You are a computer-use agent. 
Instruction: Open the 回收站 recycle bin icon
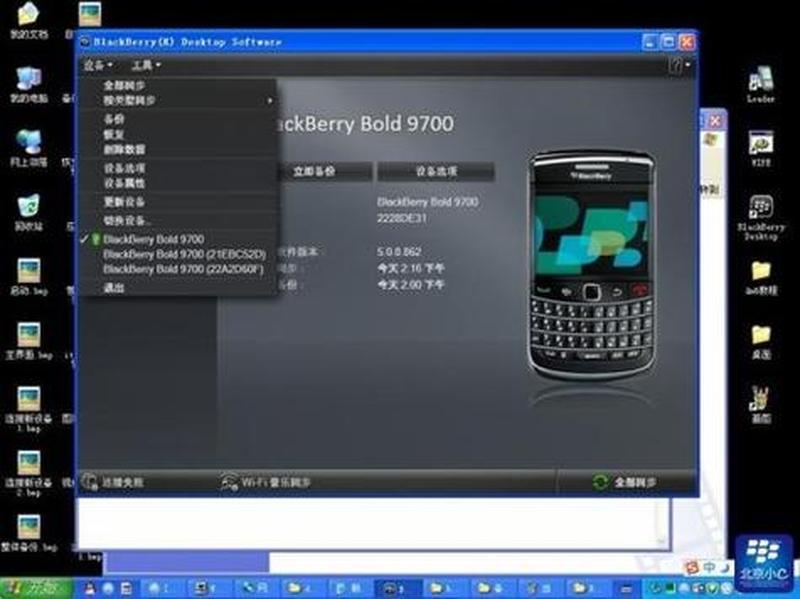tap(29, 212)
